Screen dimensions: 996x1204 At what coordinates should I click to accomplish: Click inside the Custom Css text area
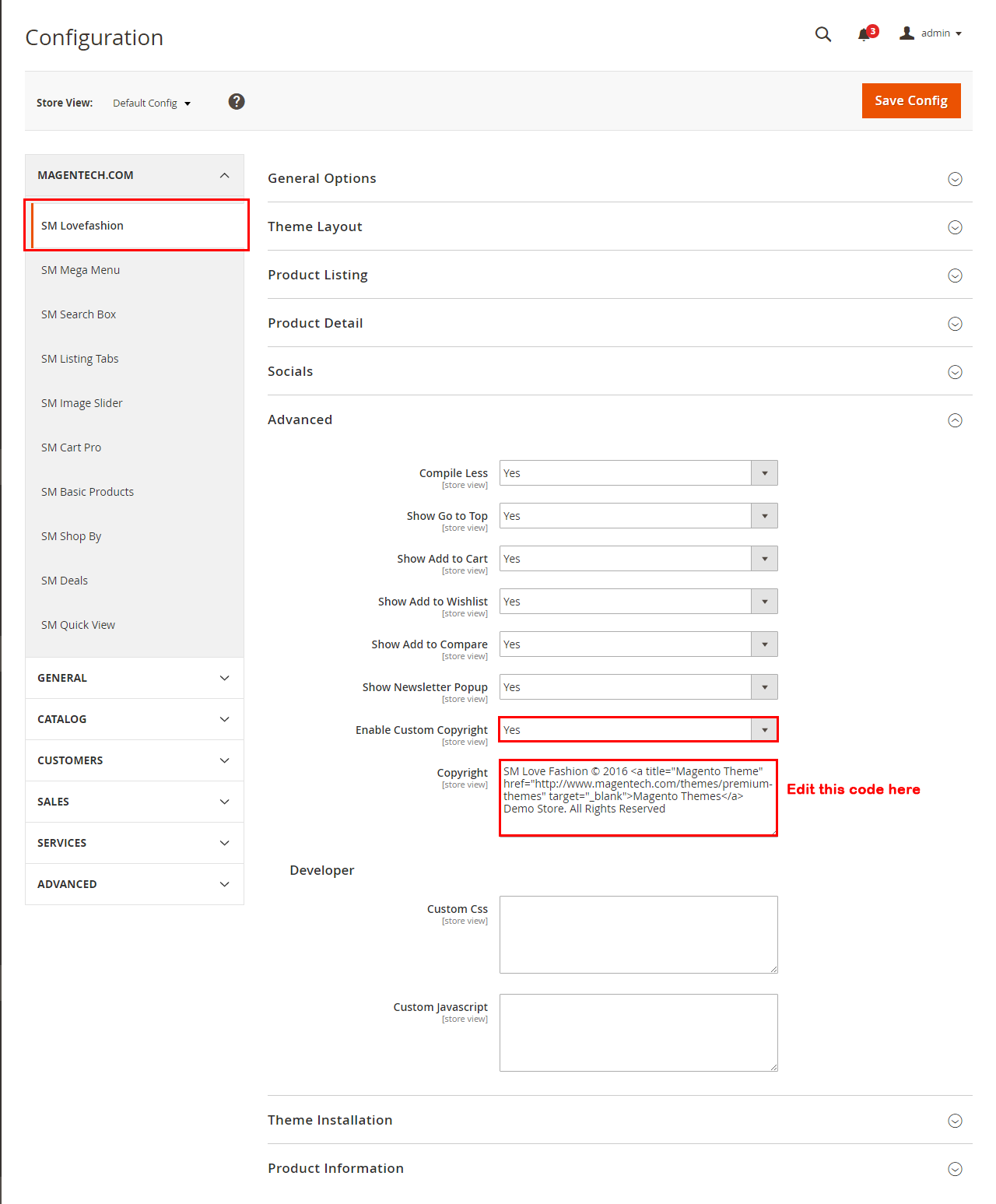[x=639, y=935]
